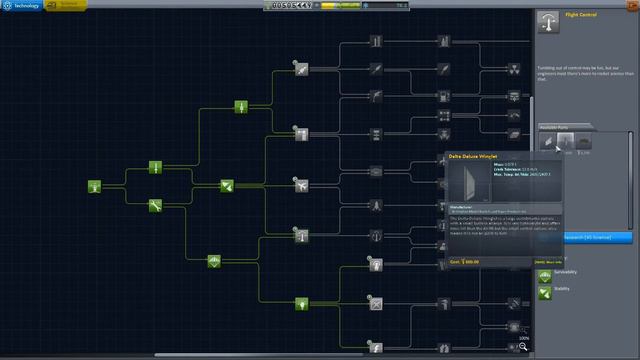Viewport: 640px width, 360px height.
Task: Click the Stability prerequisite icon
Action: click(x=545, y=293)
